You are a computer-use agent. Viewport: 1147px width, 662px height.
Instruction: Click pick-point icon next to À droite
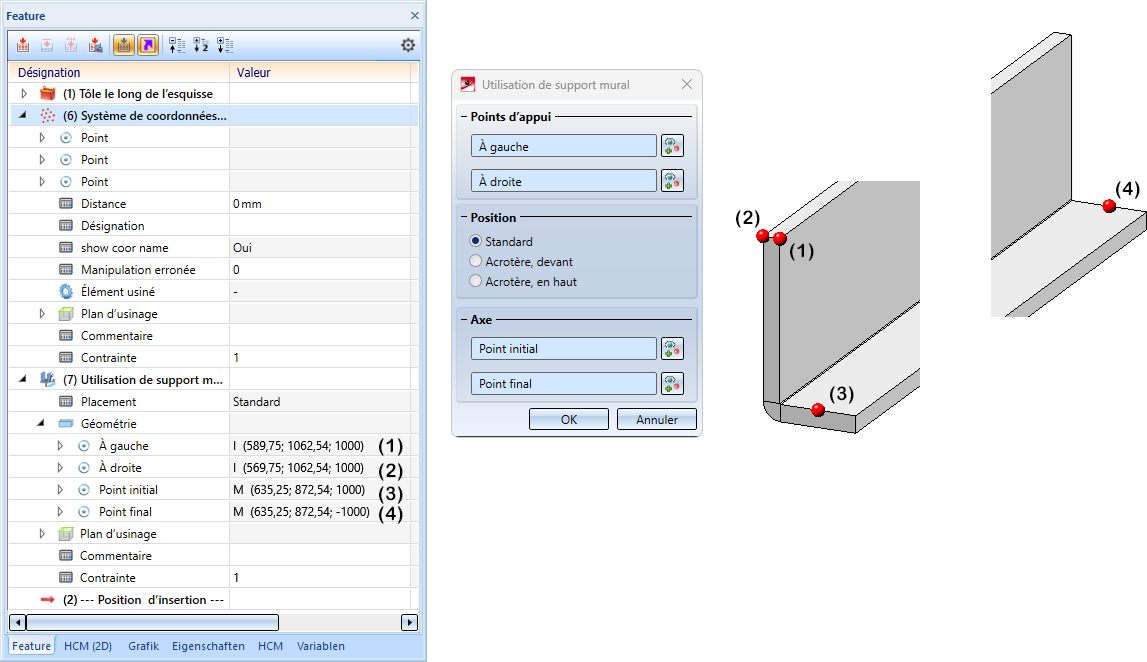pos(672,181)
